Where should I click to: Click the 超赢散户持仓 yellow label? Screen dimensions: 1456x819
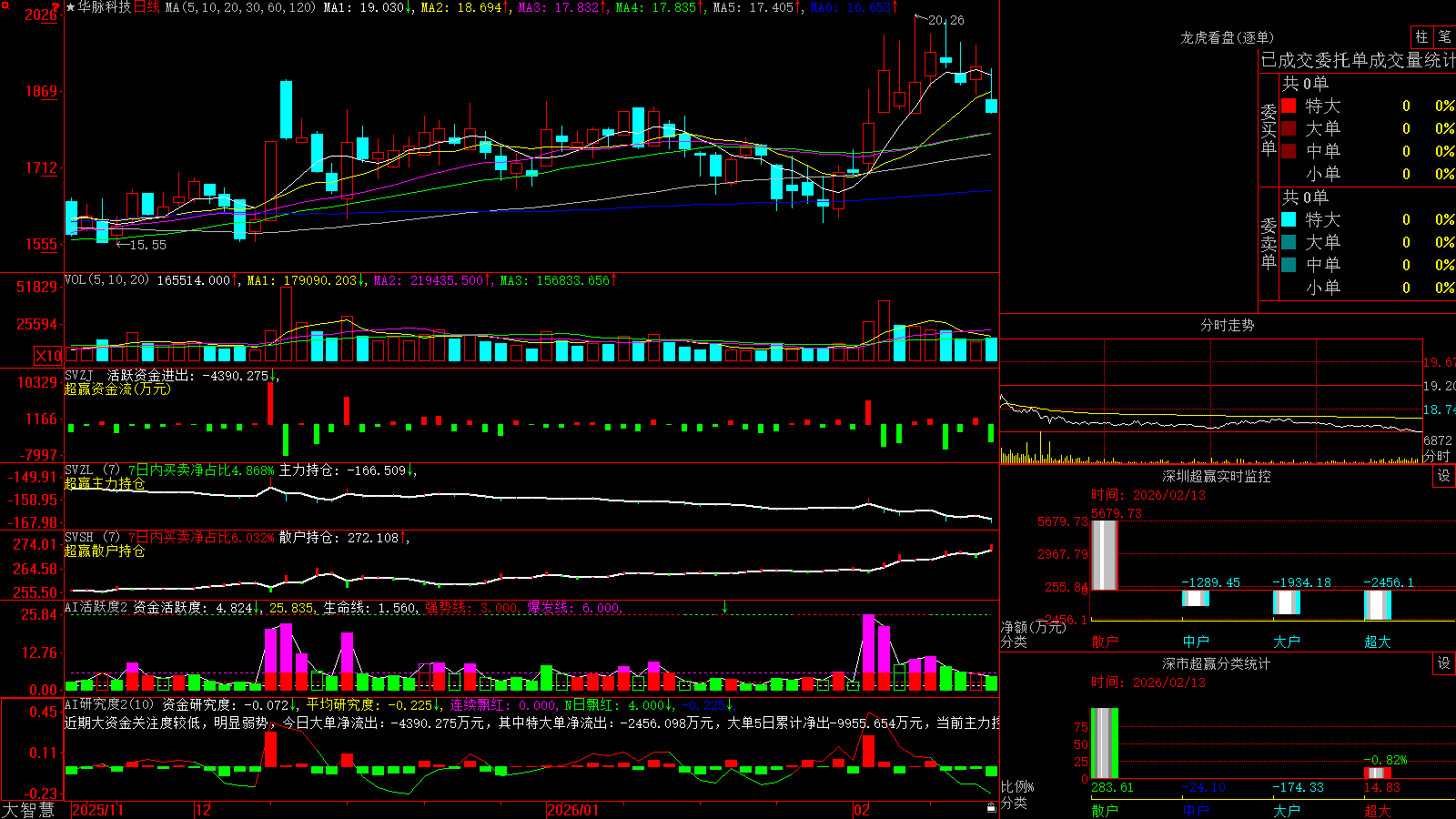coord(105,551)
